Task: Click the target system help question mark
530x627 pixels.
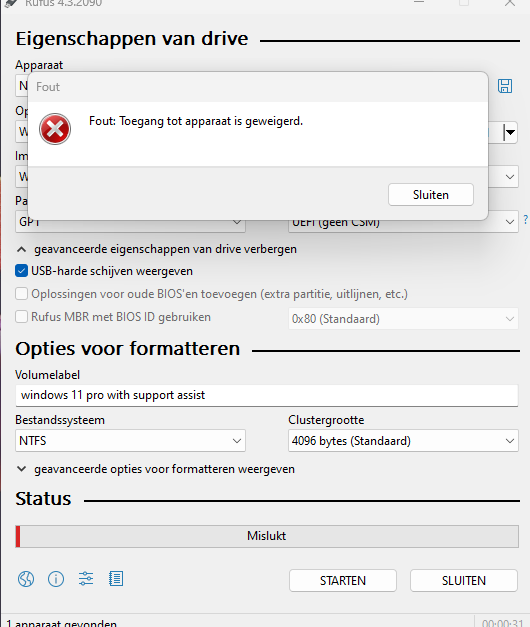Action: pos(526,219)
